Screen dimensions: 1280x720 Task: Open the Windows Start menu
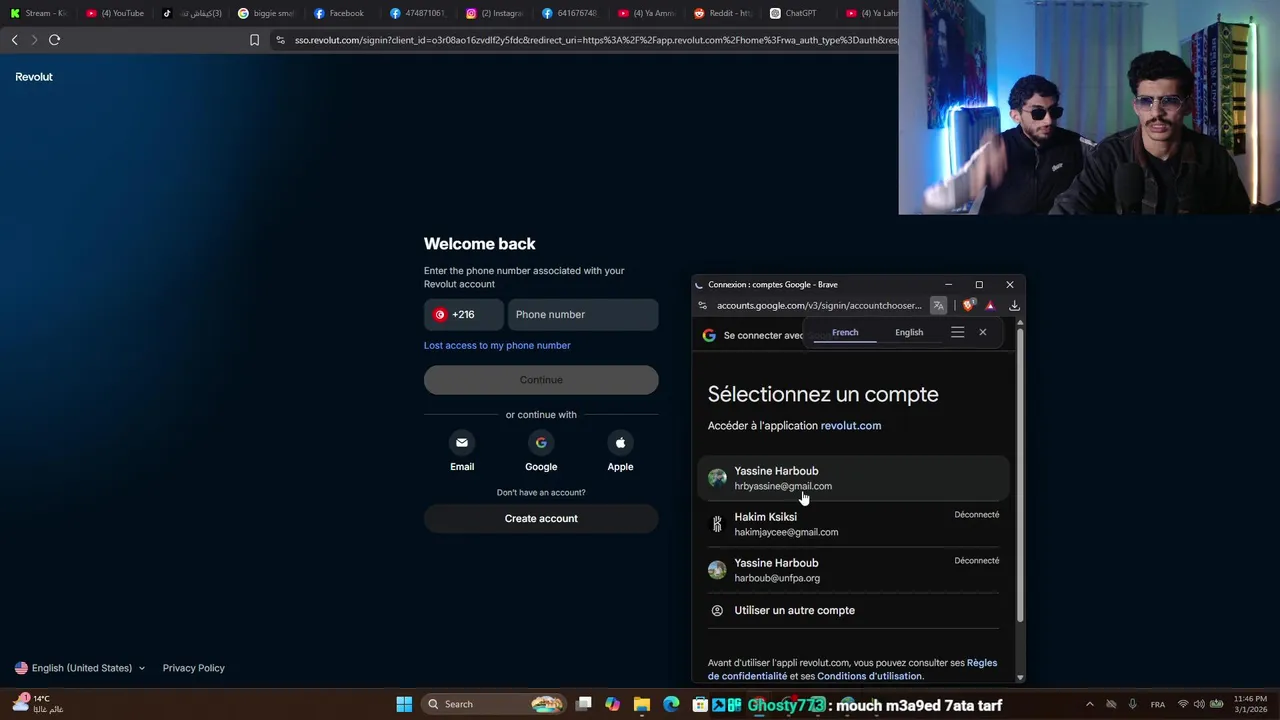(x=404, y=704)
